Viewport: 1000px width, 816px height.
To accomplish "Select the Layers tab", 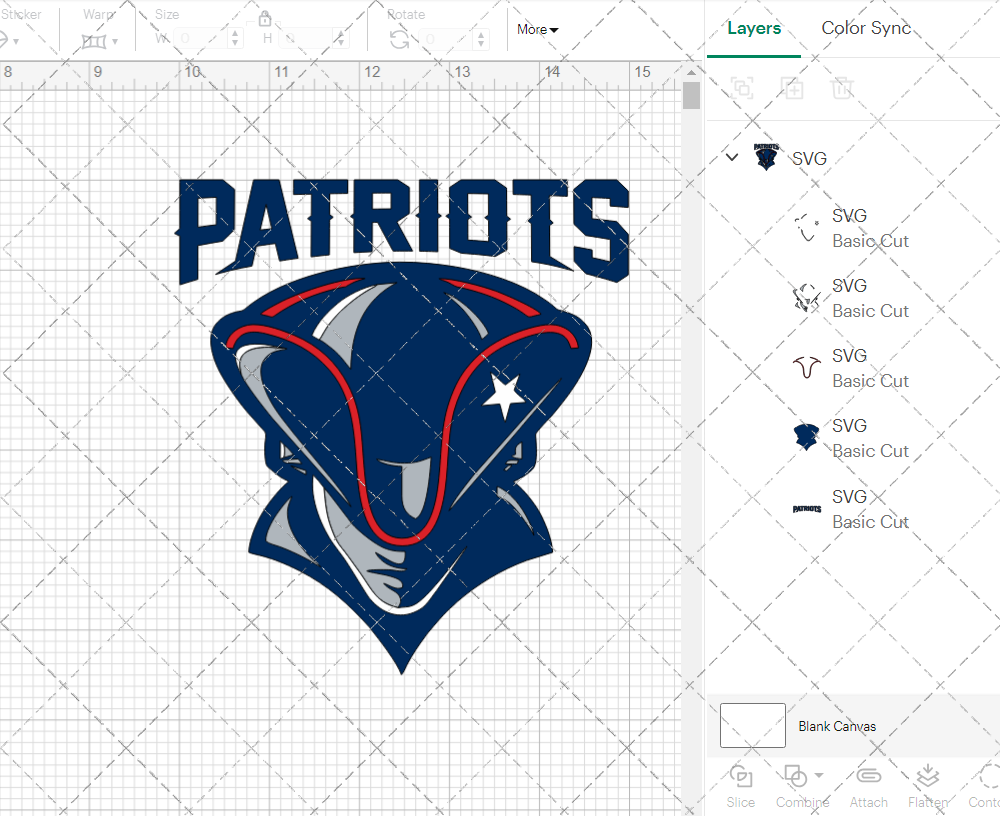I will pos(754,28).
